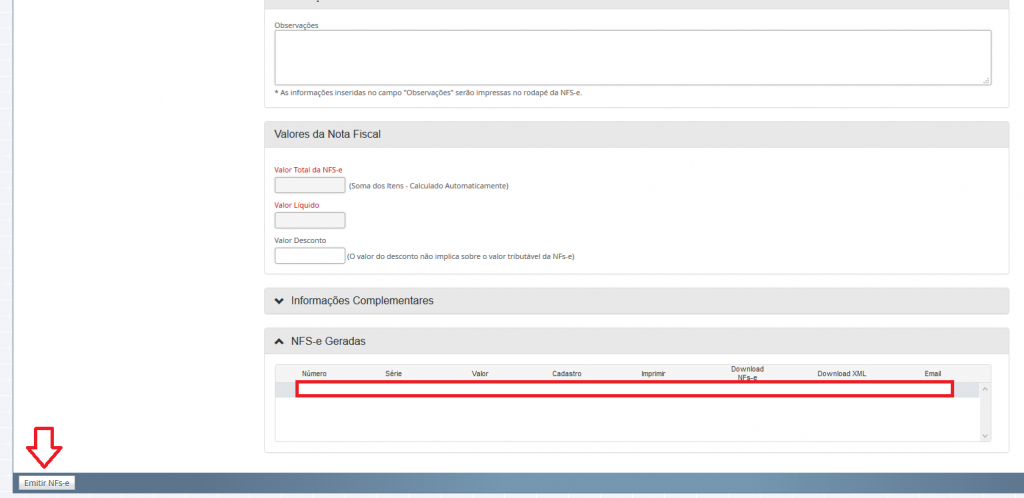1024x498 pixels.
Task: Click the Observações textarea resize handle
Action: pos(986,80)
